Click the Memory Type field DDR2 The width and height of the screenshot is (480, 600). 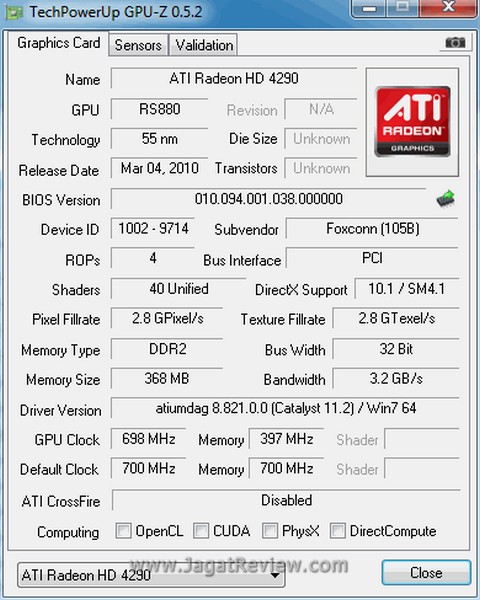[167, 349]
